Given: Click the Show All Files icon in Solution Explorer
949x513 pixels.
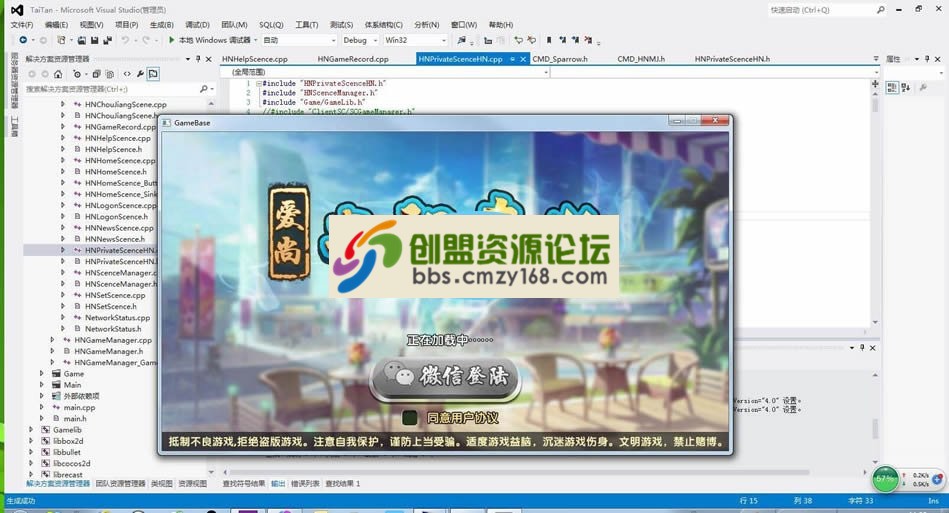Looking at the screenshot, I should coord(110,74).
